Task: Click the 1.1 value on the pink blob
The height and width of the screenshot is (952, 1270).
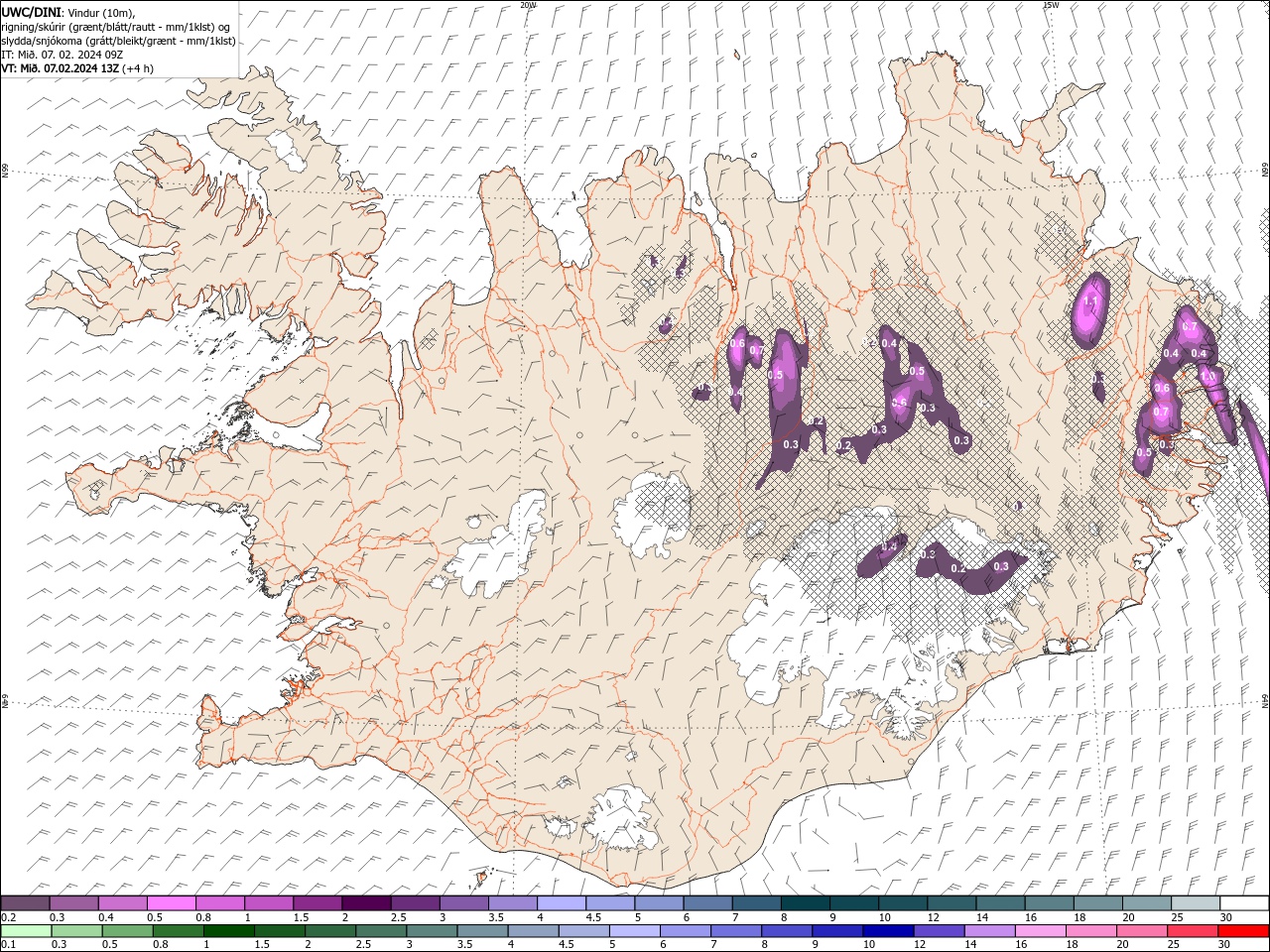Action: pos(1090,300)
